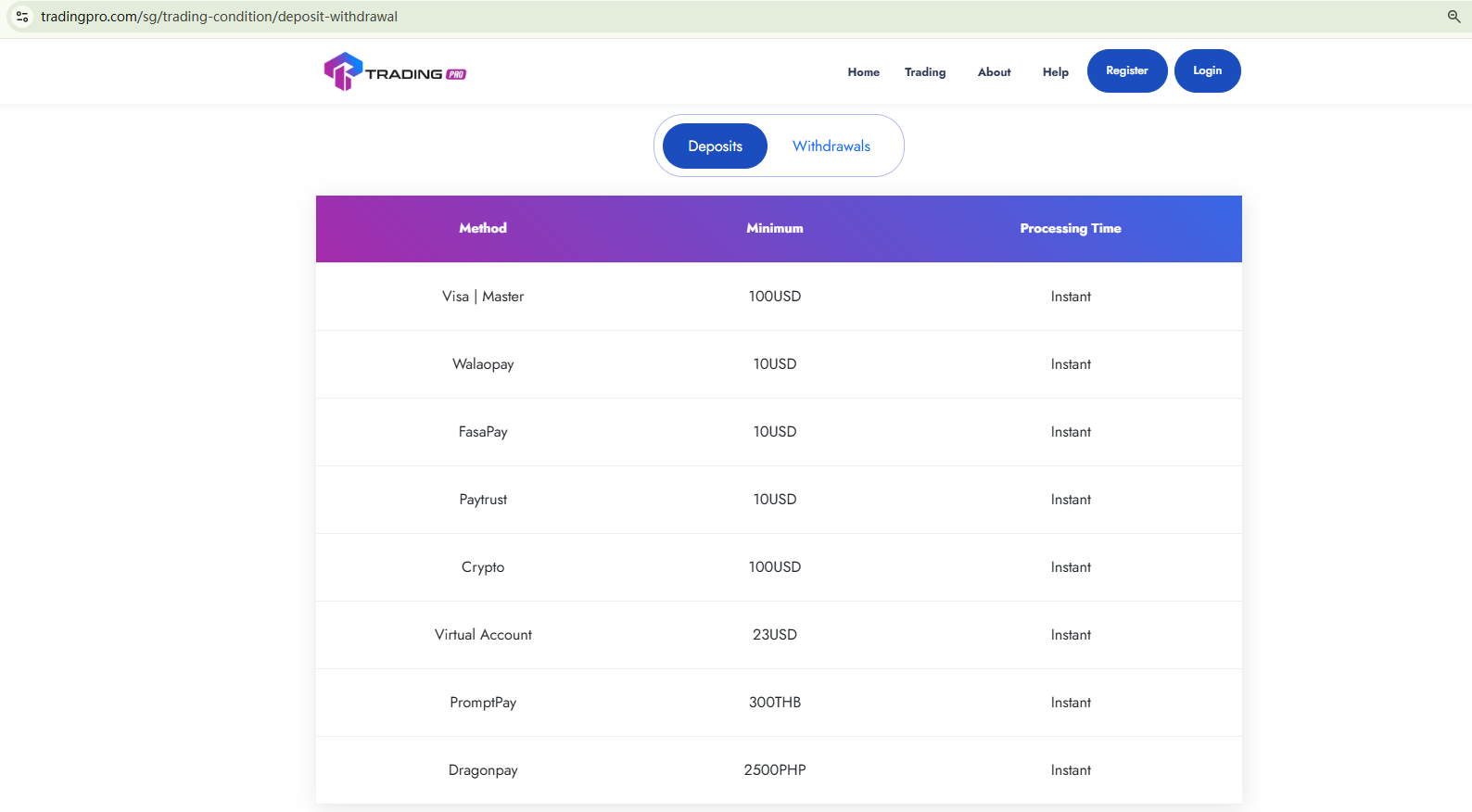Open the Home menu item

pyautogui.click(x=863, y=72)
